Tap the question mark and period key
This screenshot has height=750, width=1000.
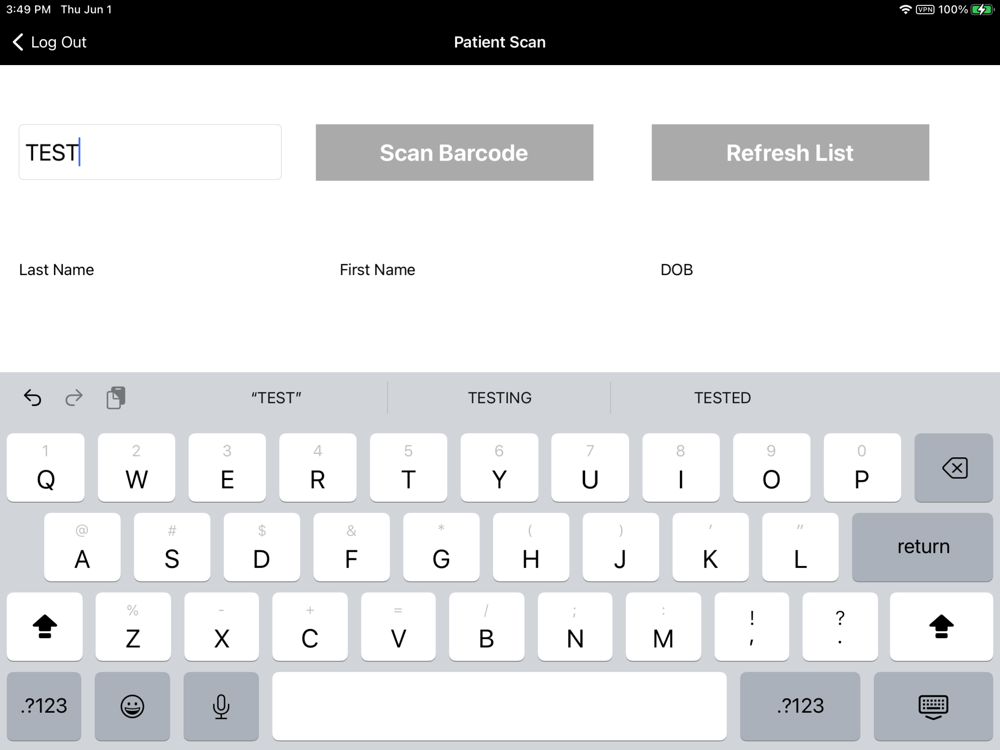click(x=840, y=626)
